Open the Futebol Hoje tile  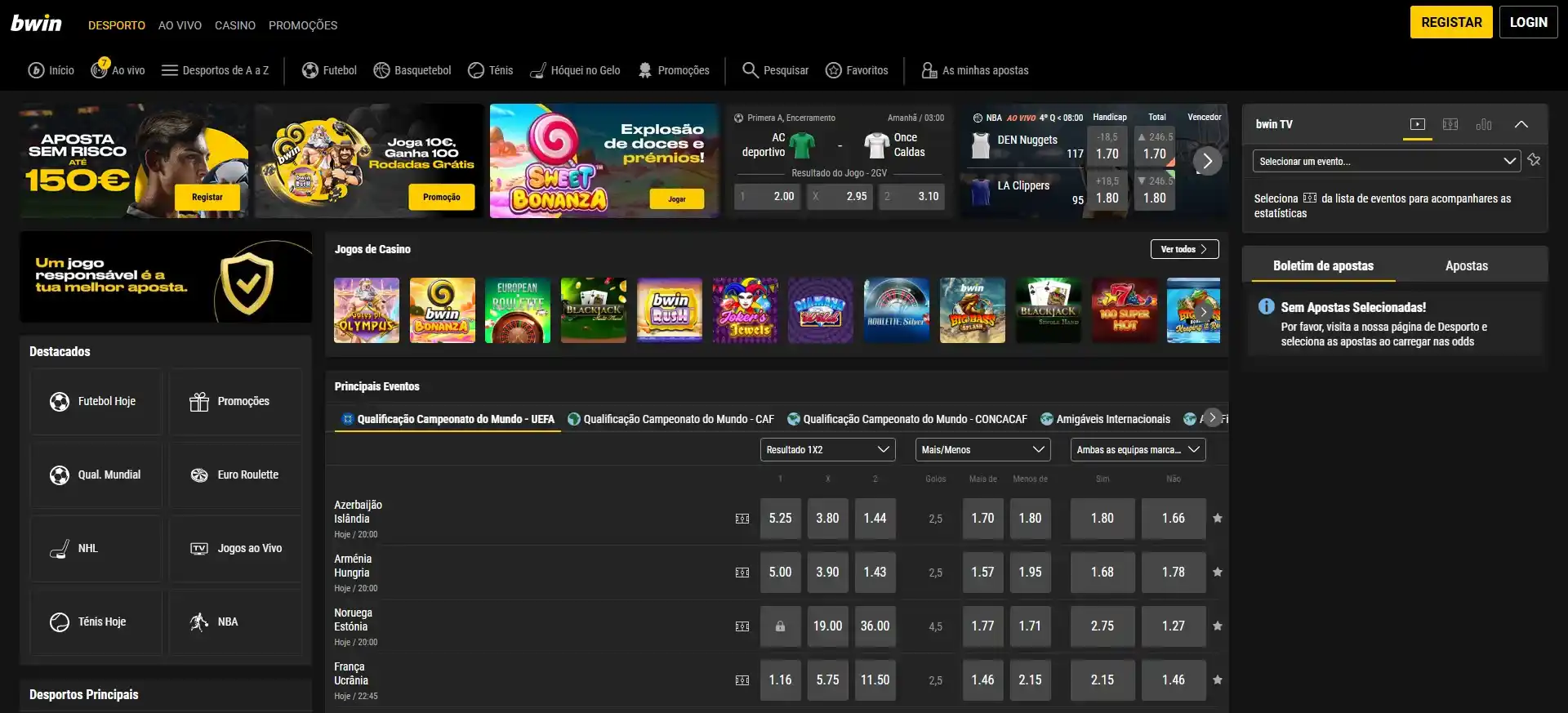(x=96, y=401)
